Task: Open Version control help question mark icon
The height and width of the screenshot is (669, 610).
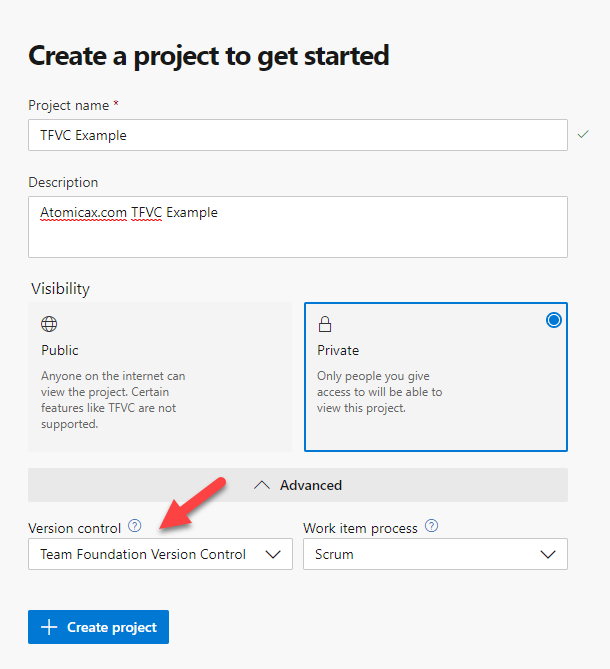Action: pos(134,526)
